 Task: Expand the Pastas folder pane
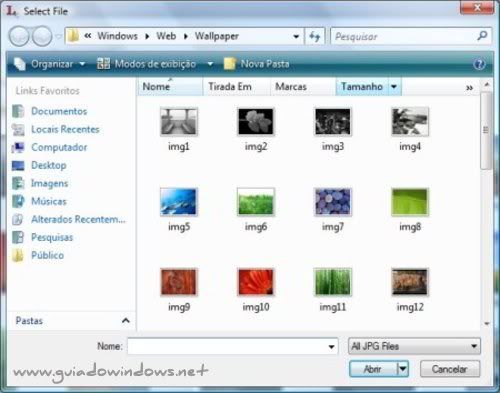pos(126,321)
